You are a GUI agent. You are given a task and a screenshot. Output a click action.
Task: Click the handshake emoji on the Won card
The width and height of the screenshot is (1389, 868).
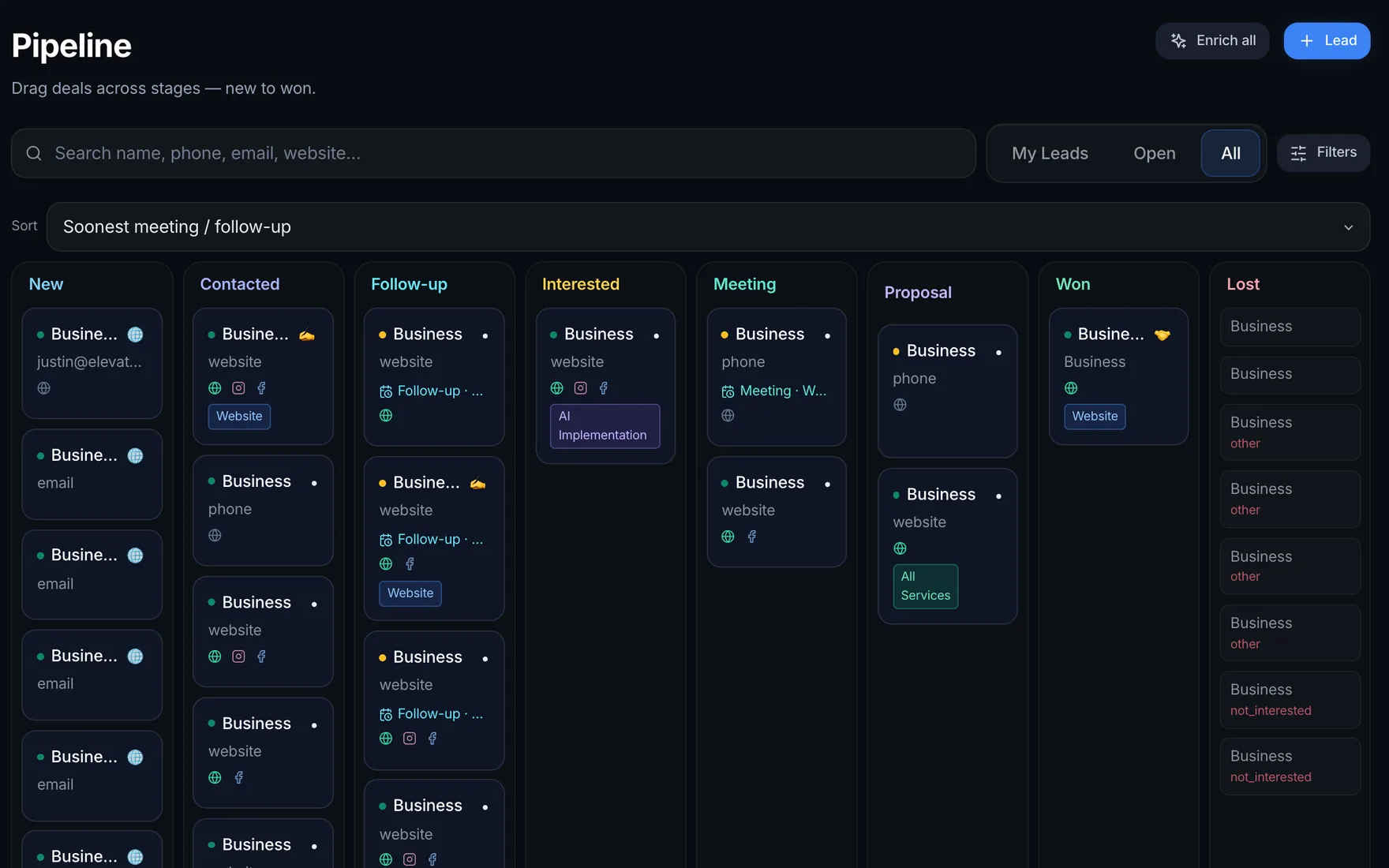(x=1162, y=335)
